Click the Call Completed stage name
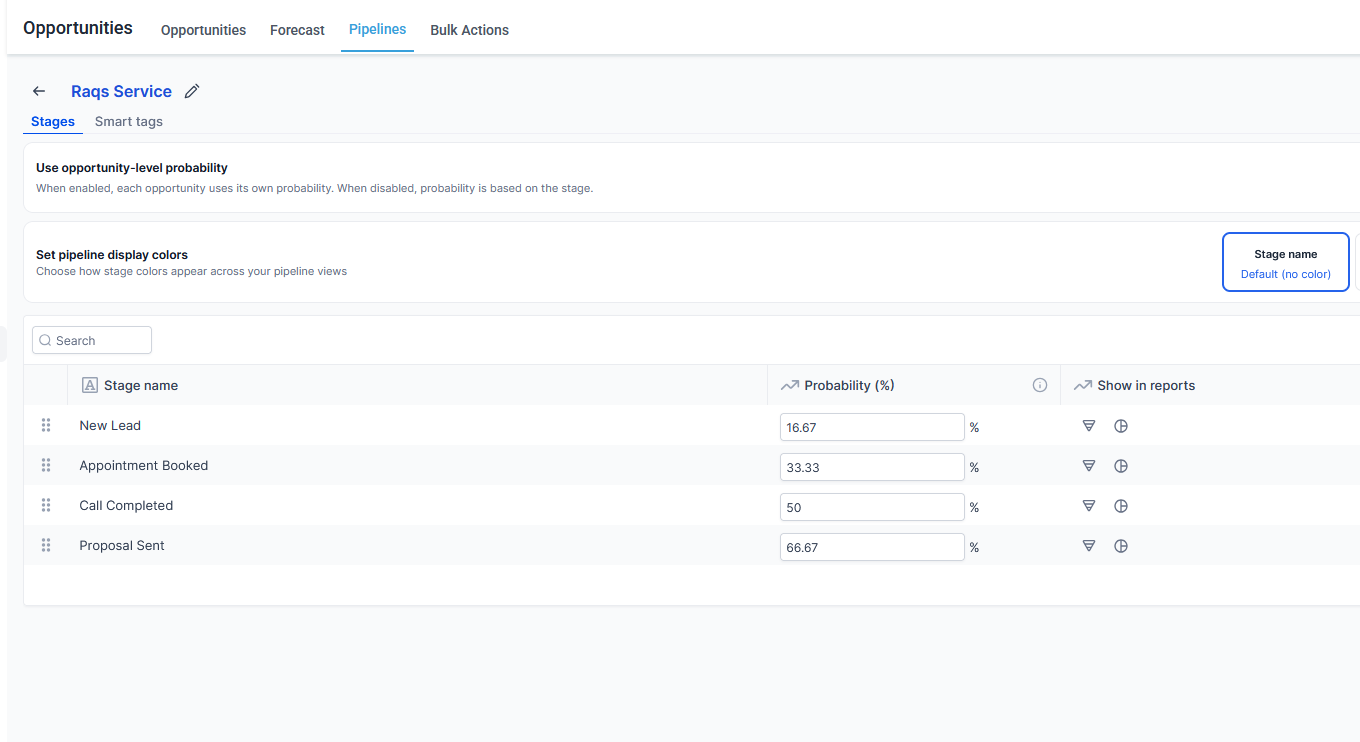1360x742 pixels. point(126,505)
